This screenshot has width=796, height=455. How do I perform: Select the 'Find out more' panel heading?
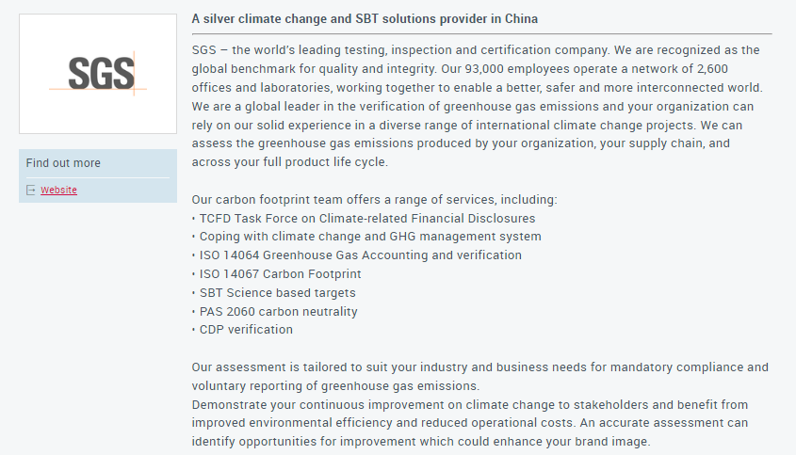[63, 163]
